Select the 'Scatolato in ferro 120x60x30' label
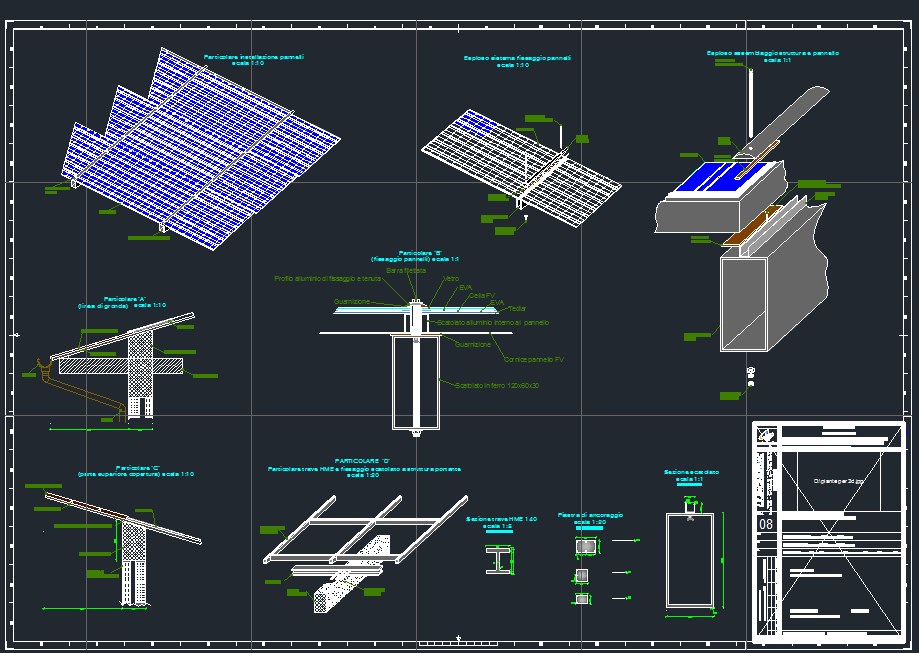The image size is (919, 653). tap(497, 385)
